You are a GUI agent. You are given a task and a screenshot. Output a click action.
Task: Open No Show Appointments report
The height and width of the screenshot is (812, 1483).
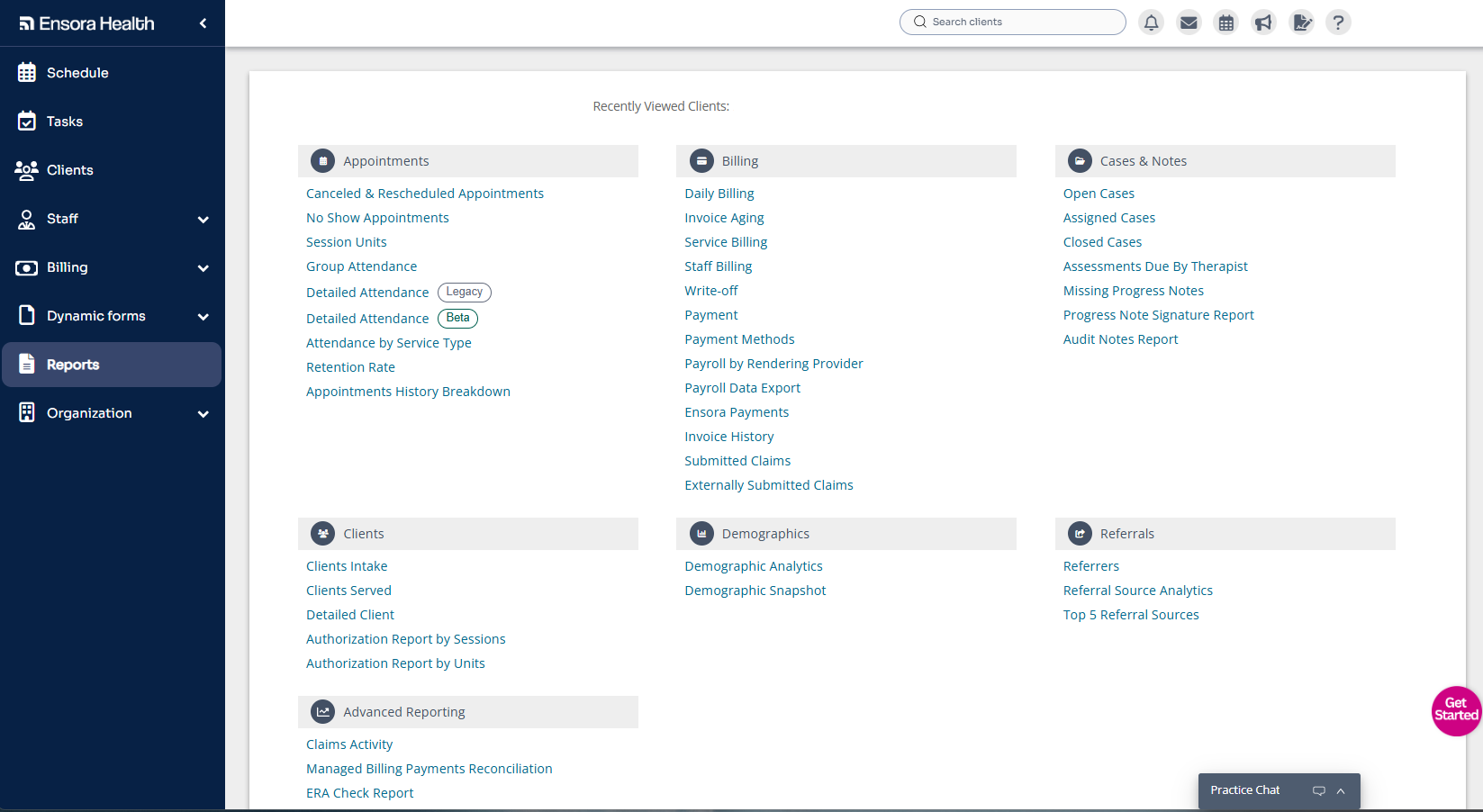point(377,218)
